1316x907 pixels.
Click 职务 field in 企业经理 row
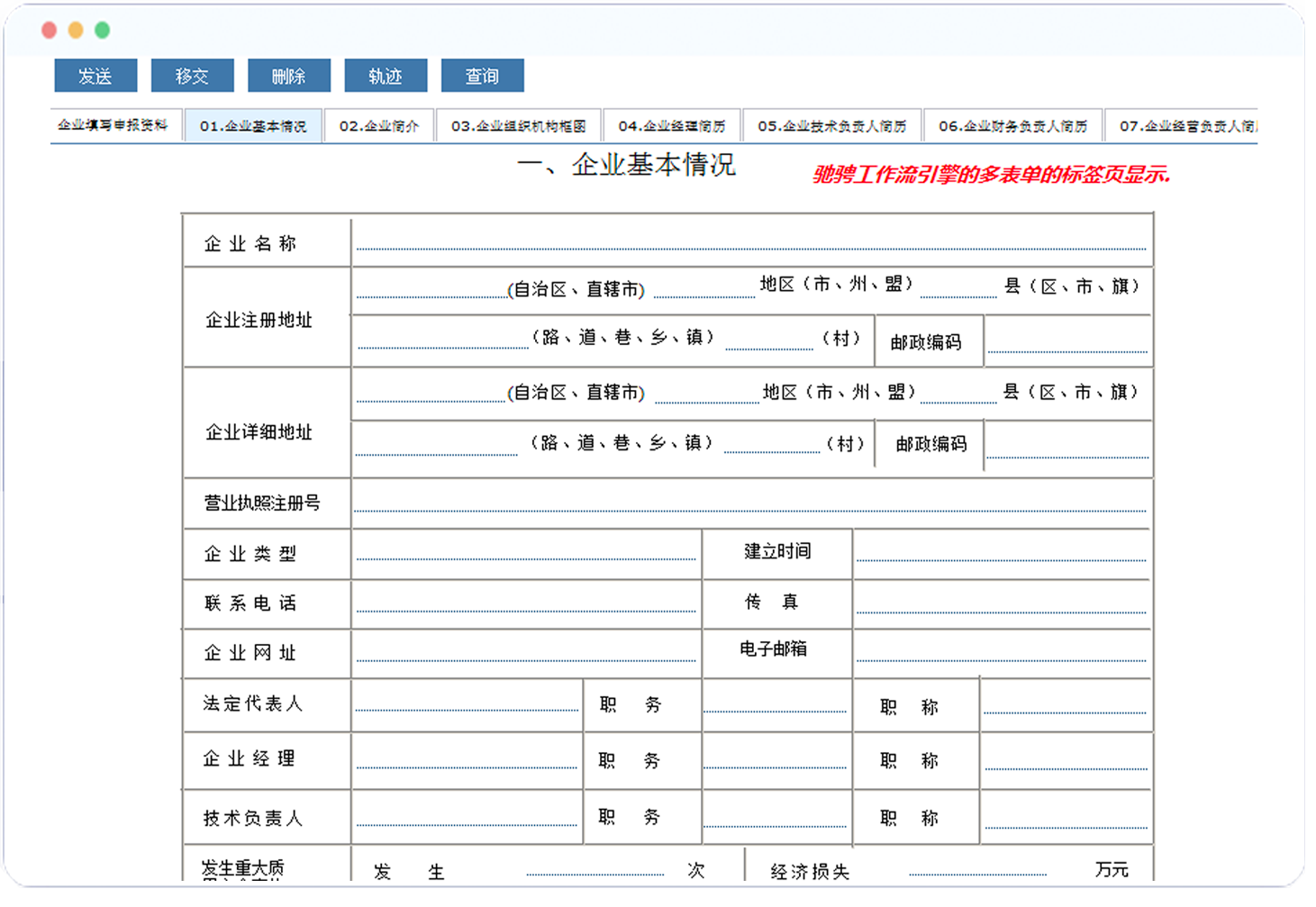pyautogui.click(x=776, y=759)
